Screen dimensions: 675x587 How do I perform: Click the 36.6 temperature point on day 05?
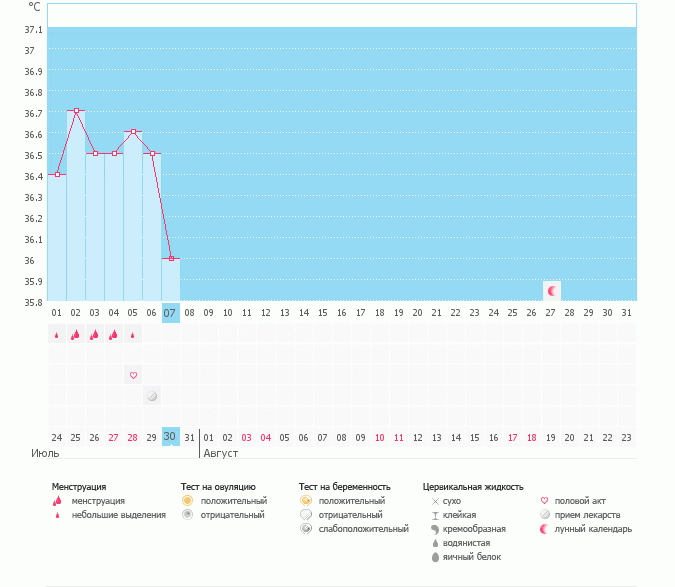133,132
